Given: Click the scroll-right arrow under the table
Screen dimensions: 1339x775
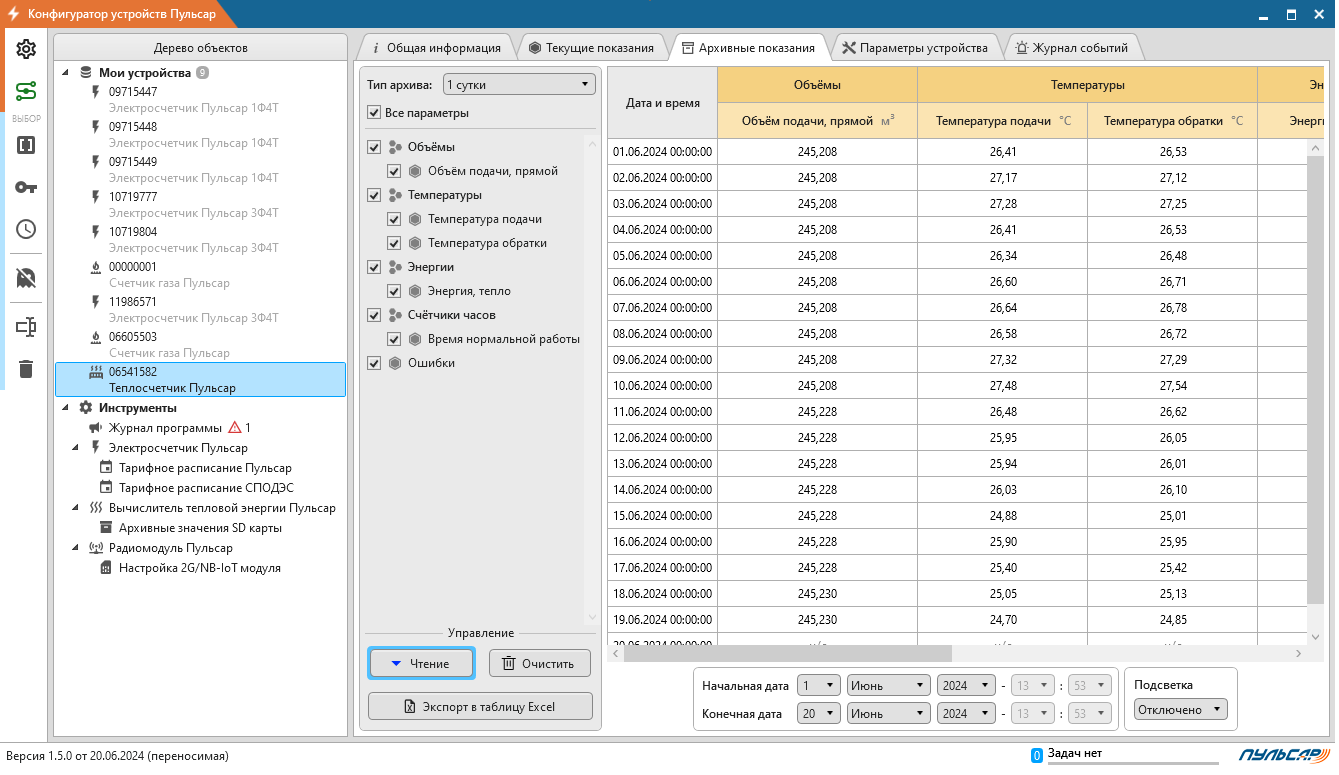Looking at the screenshot, I should [1300, 653].
